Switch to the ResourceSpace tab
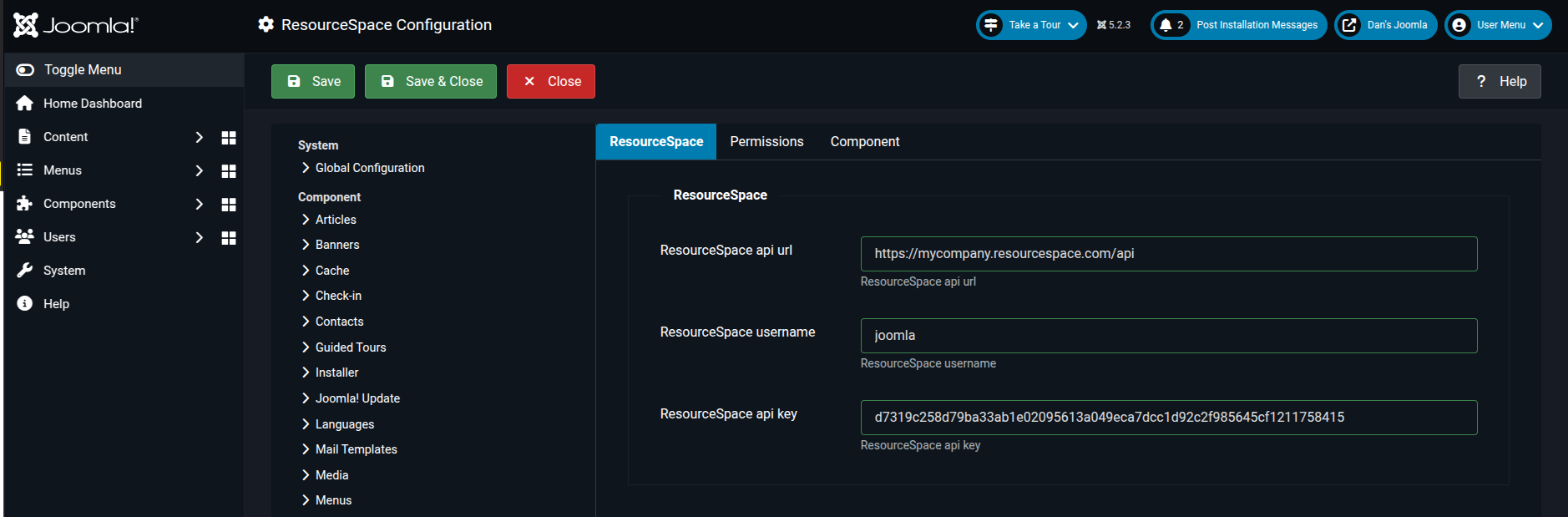The image size is (1568, 517). click(x=656, y=142)
